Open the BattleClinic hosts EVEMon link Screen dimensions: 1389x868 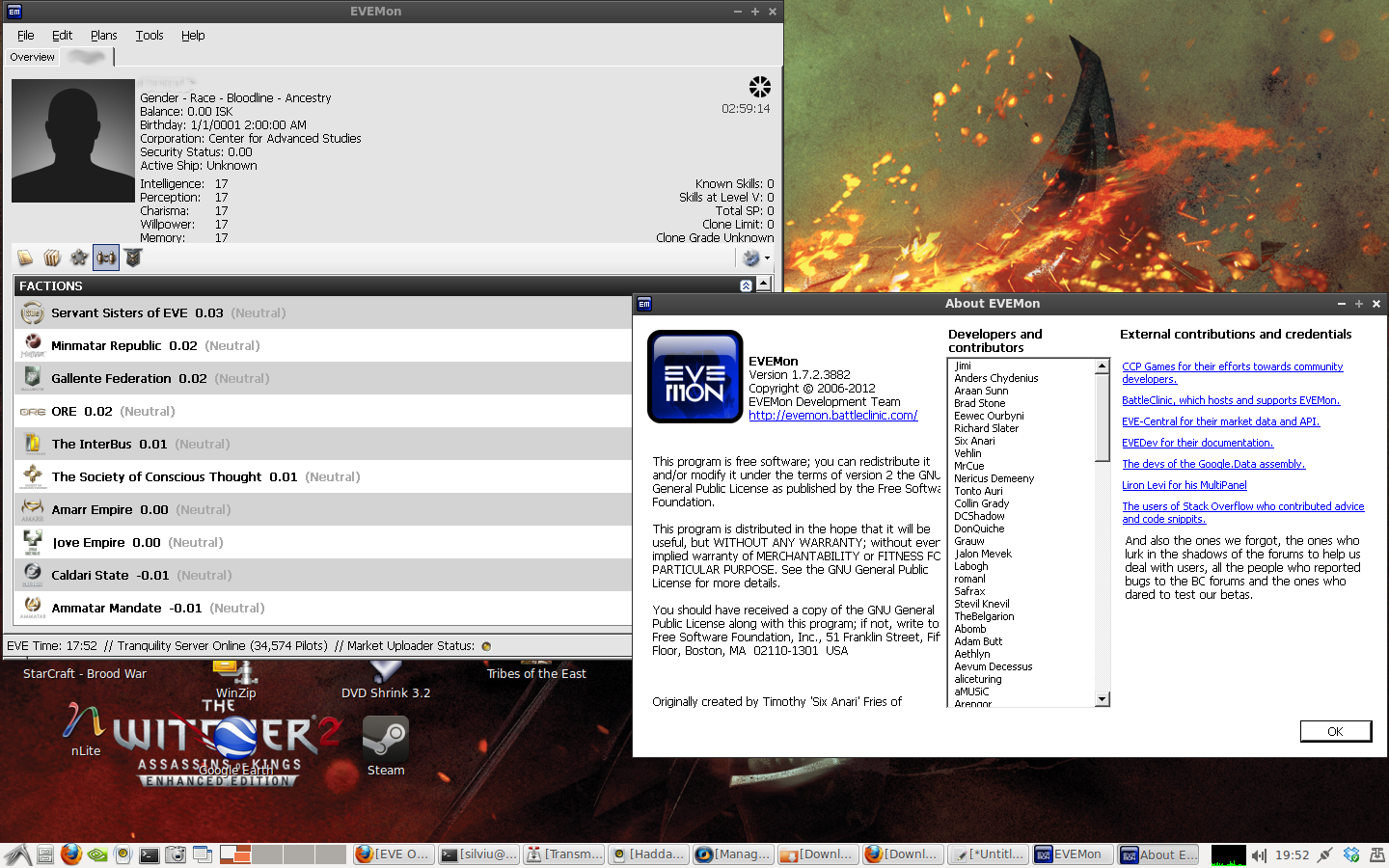coord(1231,400)
